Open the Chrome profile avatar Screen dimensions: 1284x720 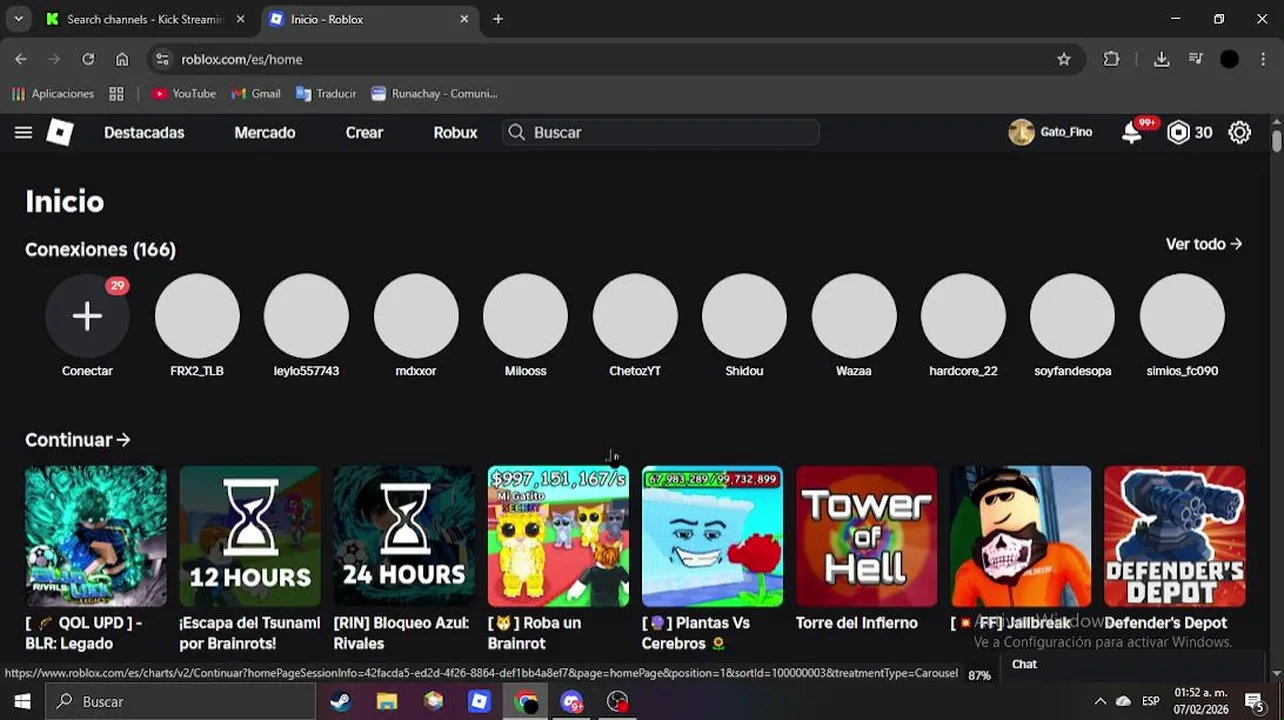point(1230,59)
